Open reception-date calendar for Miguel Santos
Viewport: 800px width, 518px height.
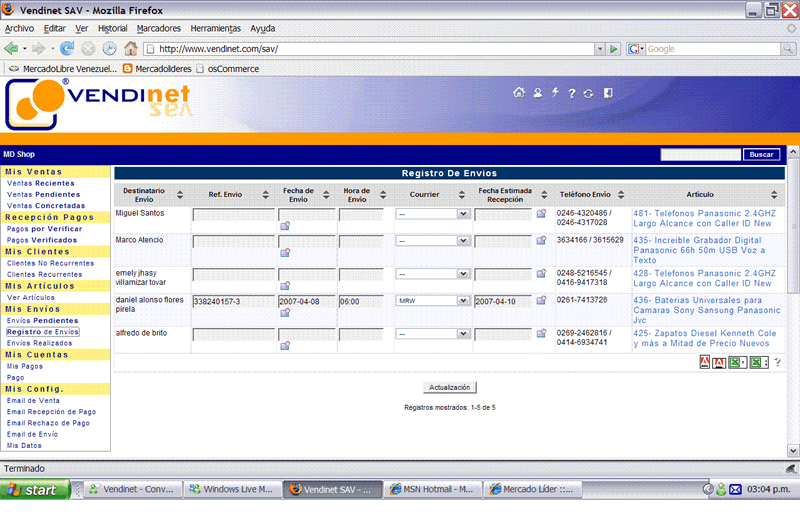pyautogui.click(x=541, y=213)
